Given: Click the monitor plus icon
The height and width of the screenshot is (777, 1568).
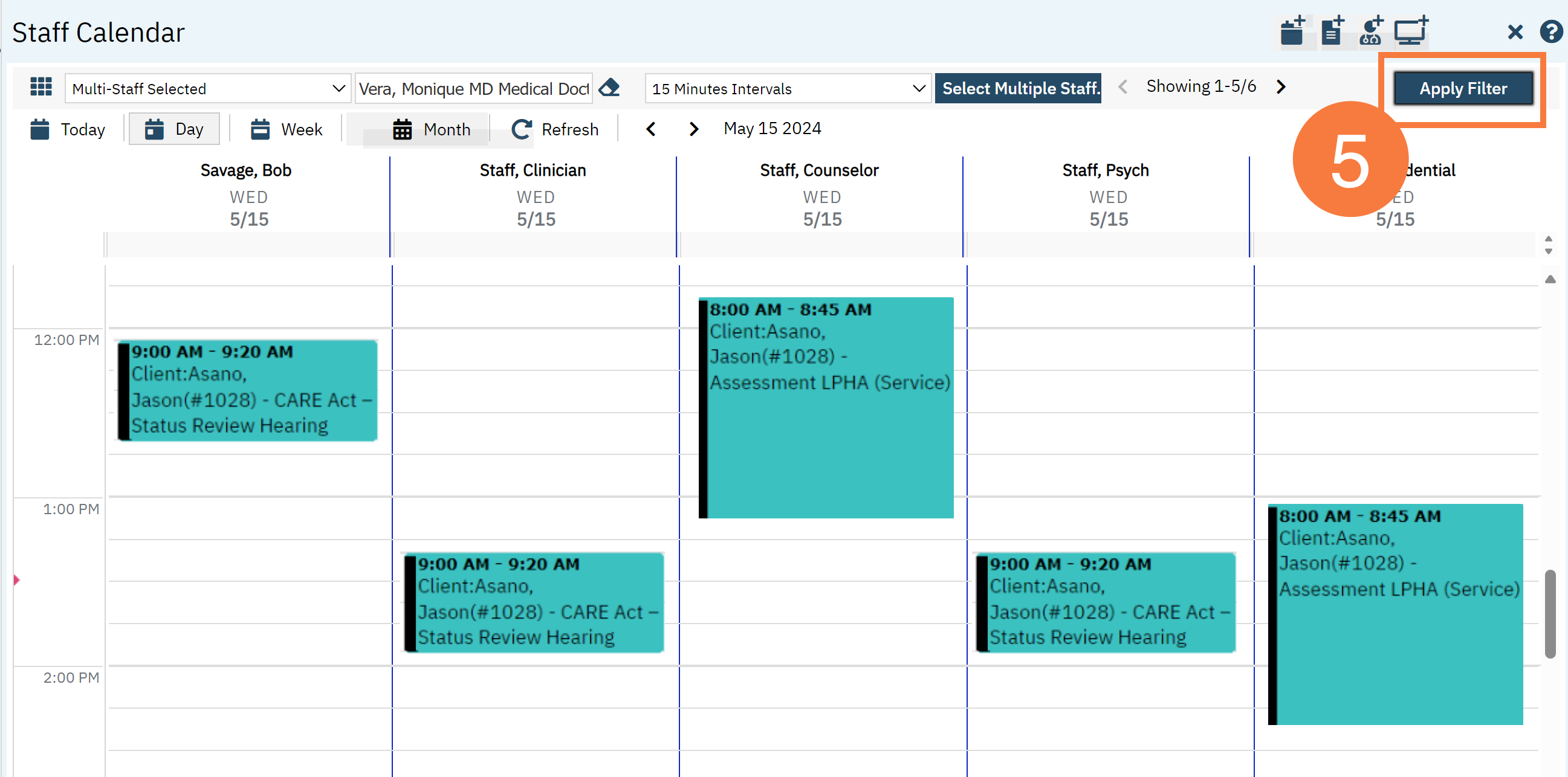Looking at the screenshot, I should coord(1411,31).
